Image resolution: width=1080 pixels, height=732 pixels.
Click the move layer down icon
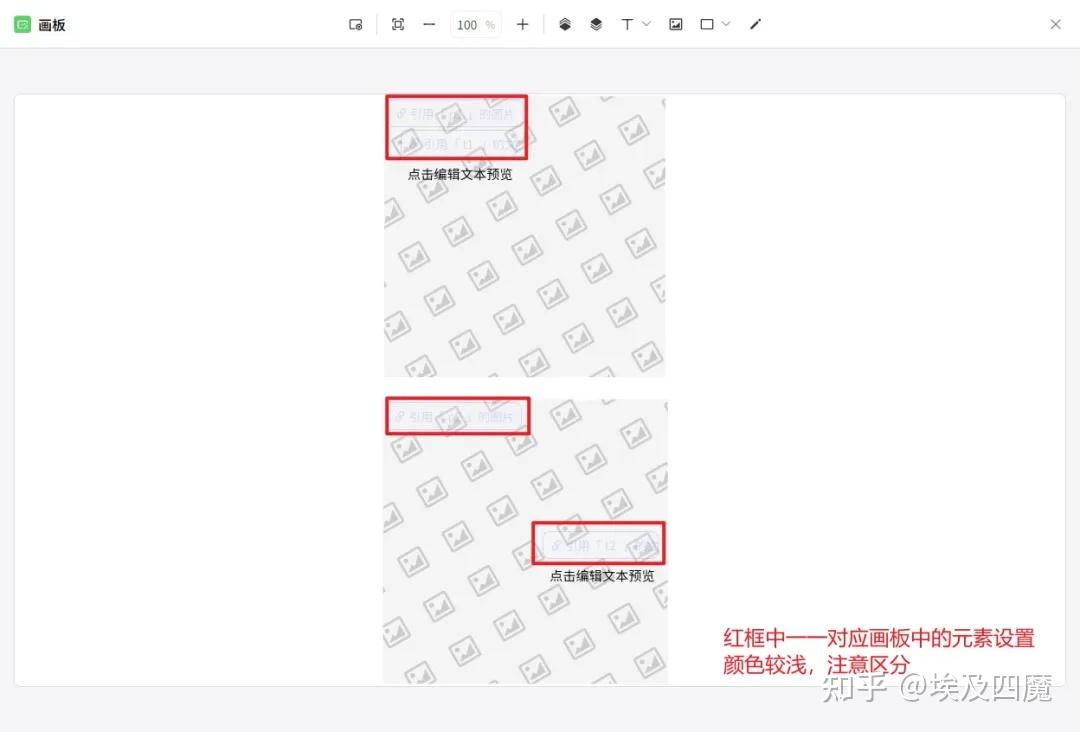(x=596, y=25)
